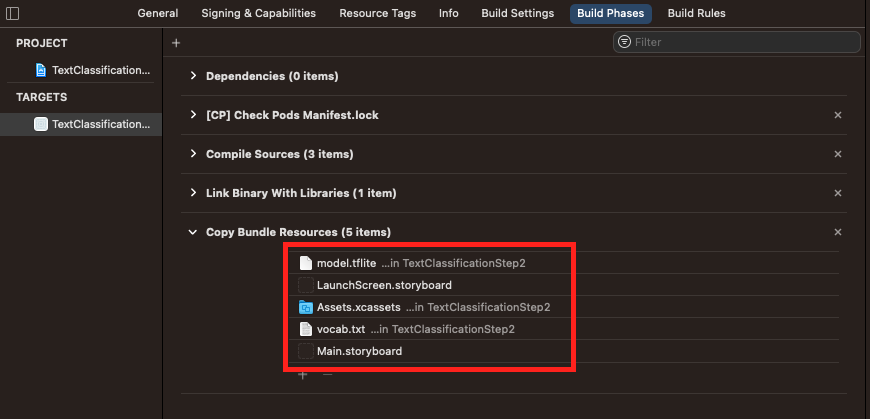
Task: Click into the Filter search field
Action: (740, 42)
